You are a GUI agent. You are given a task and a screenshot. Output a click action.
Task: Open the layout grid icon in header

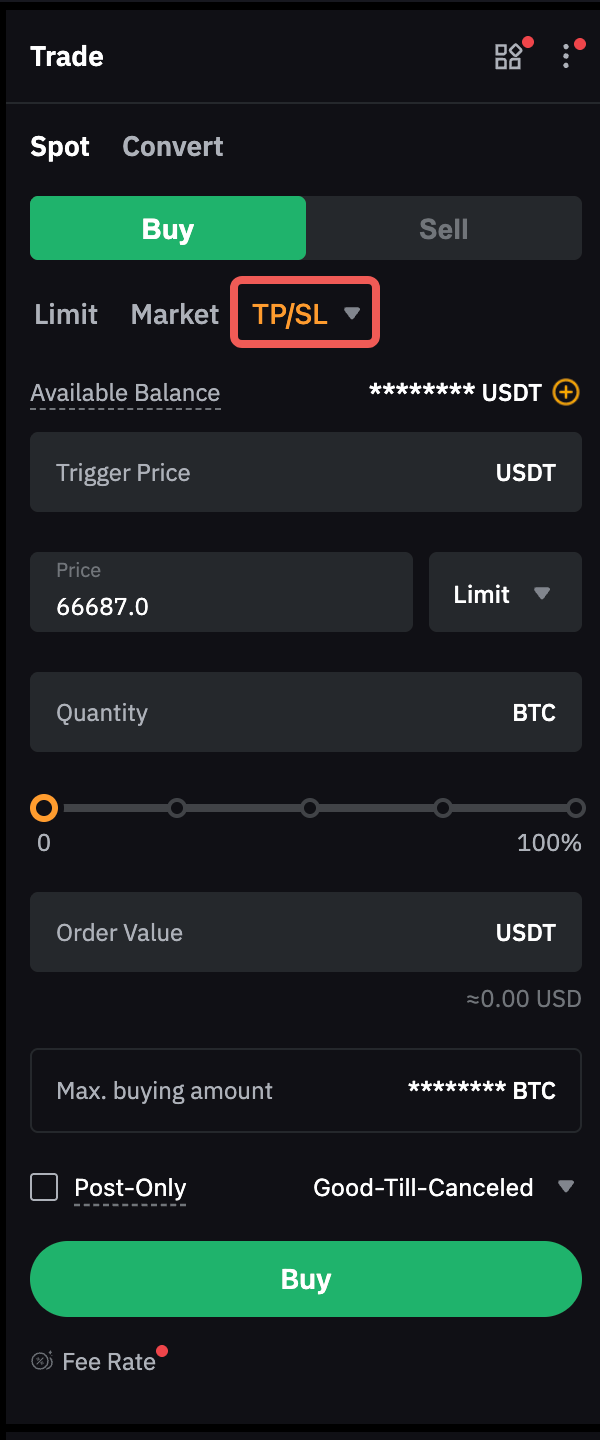(508, 56)
